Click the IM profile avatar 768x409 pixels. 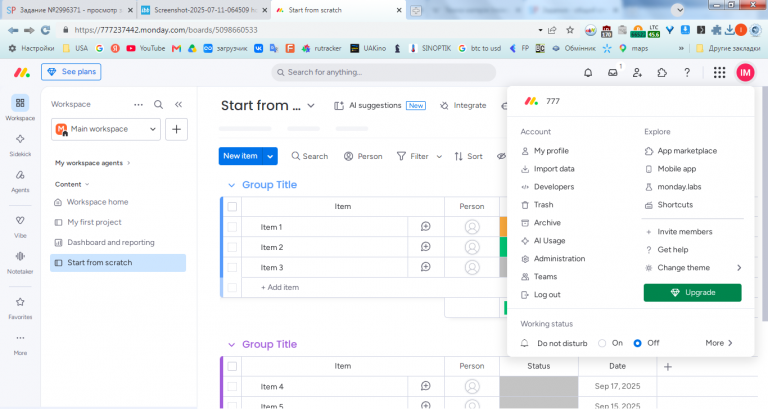[745, 72]
